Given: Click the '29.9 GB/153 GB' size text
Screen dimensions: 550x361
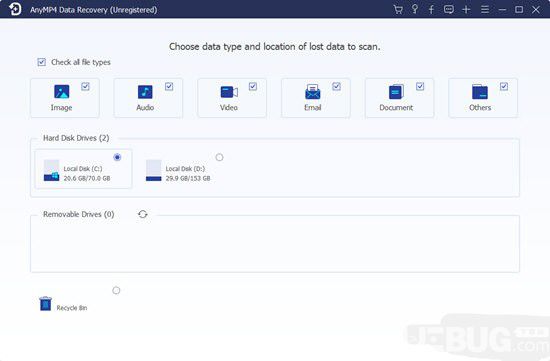Looking at the screenshot, I should click(x=188, y=178).
